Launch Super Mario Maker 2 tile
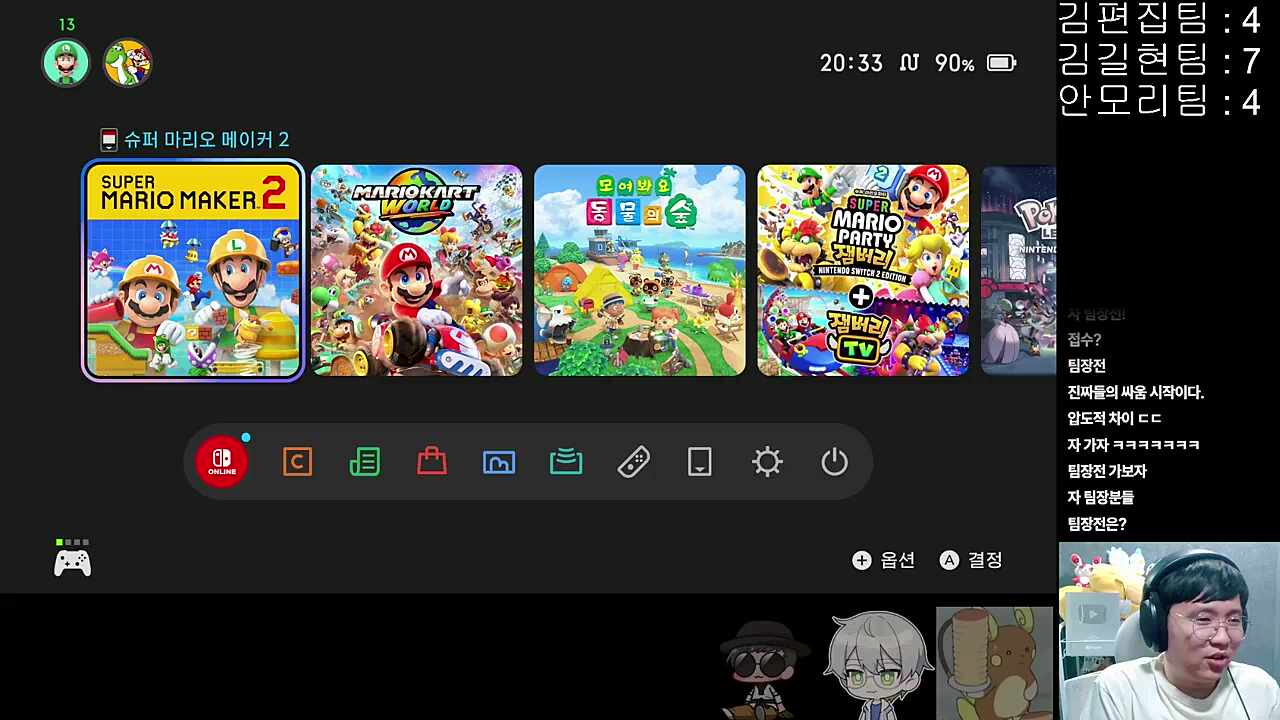 [193, 271]
